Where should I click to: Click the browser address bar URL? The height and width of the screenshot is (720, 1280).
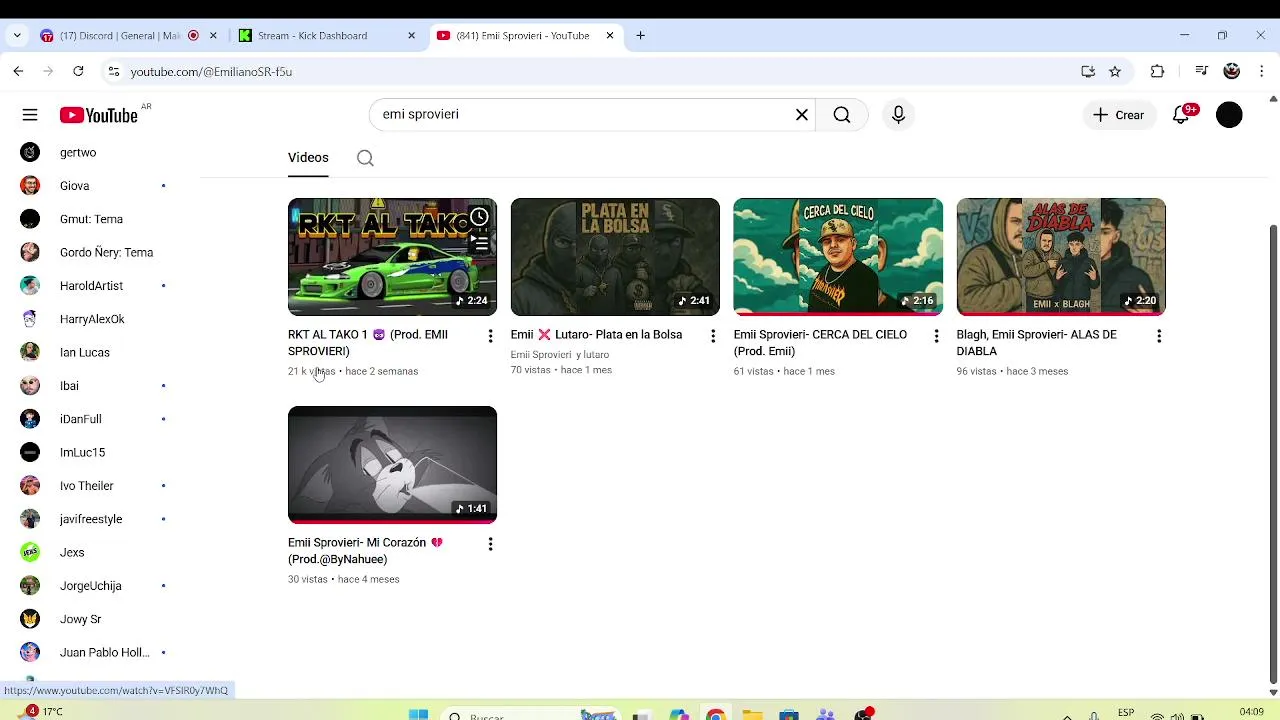click(211, 72)
